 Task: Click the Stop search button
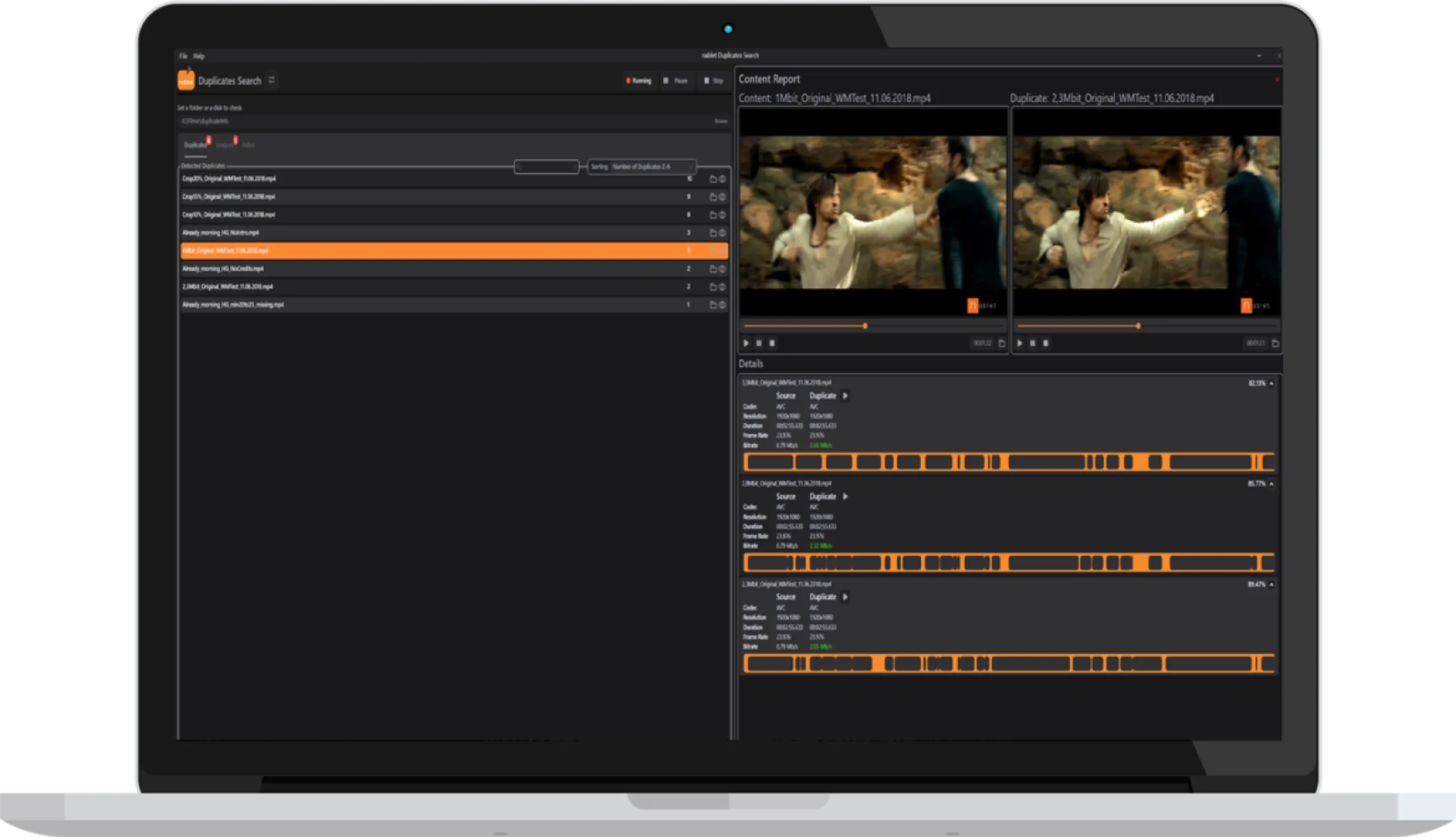713,81
